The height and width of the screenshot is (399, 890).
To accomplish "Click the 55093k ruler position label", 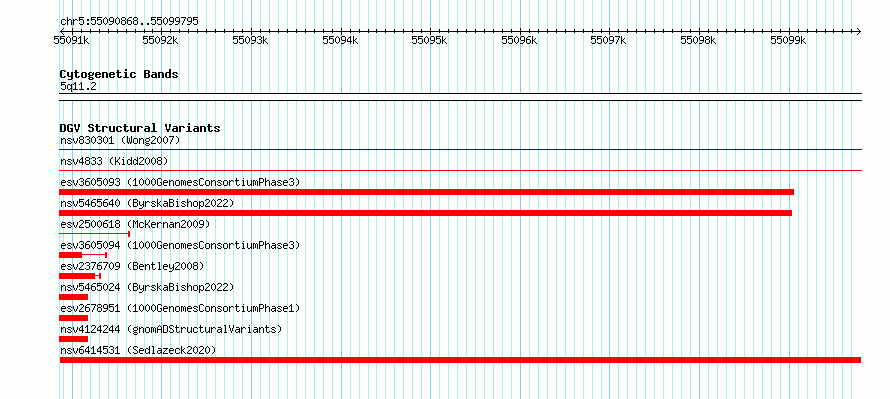I will coord(250,40).
